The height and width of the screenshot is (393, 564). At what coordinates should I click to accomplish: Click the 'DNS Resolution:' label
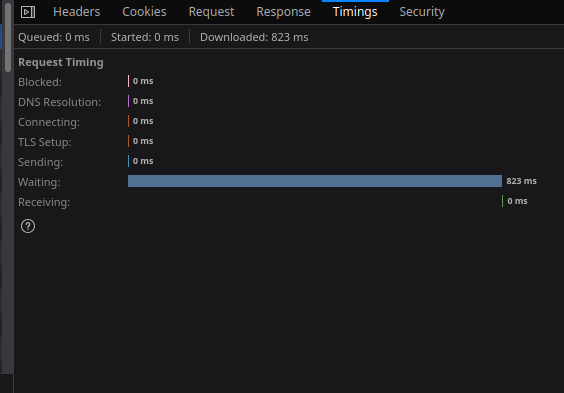pos(59,102)
